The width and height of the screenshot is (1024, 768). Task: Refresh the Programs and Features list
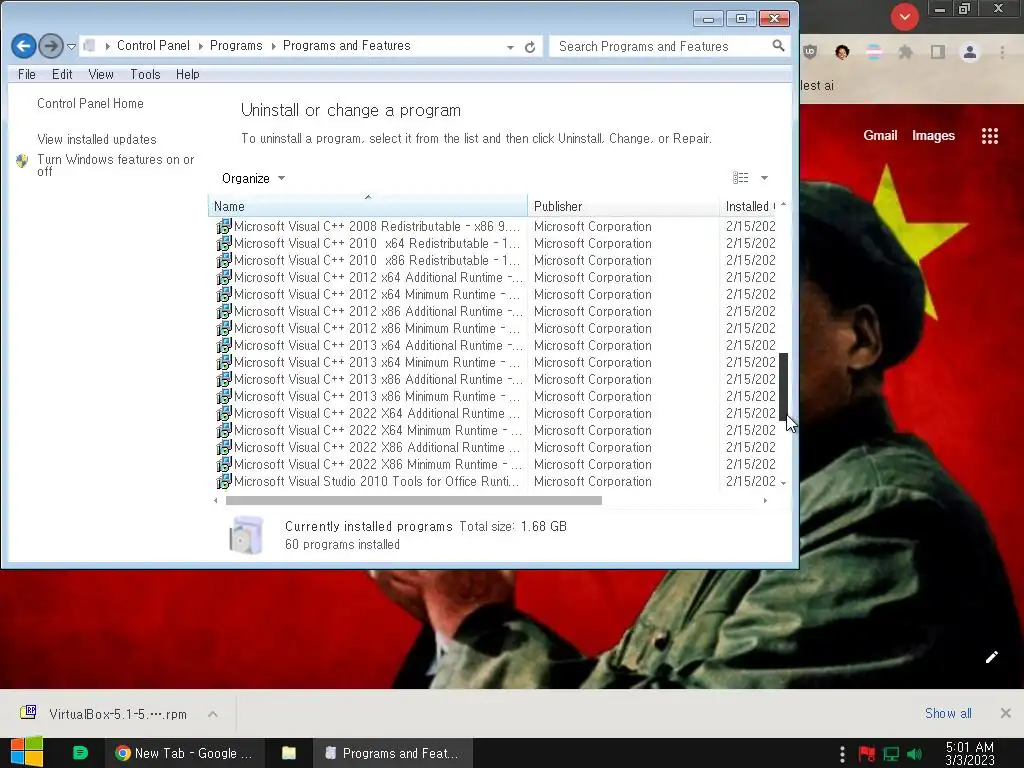click(x=530, y=46)
